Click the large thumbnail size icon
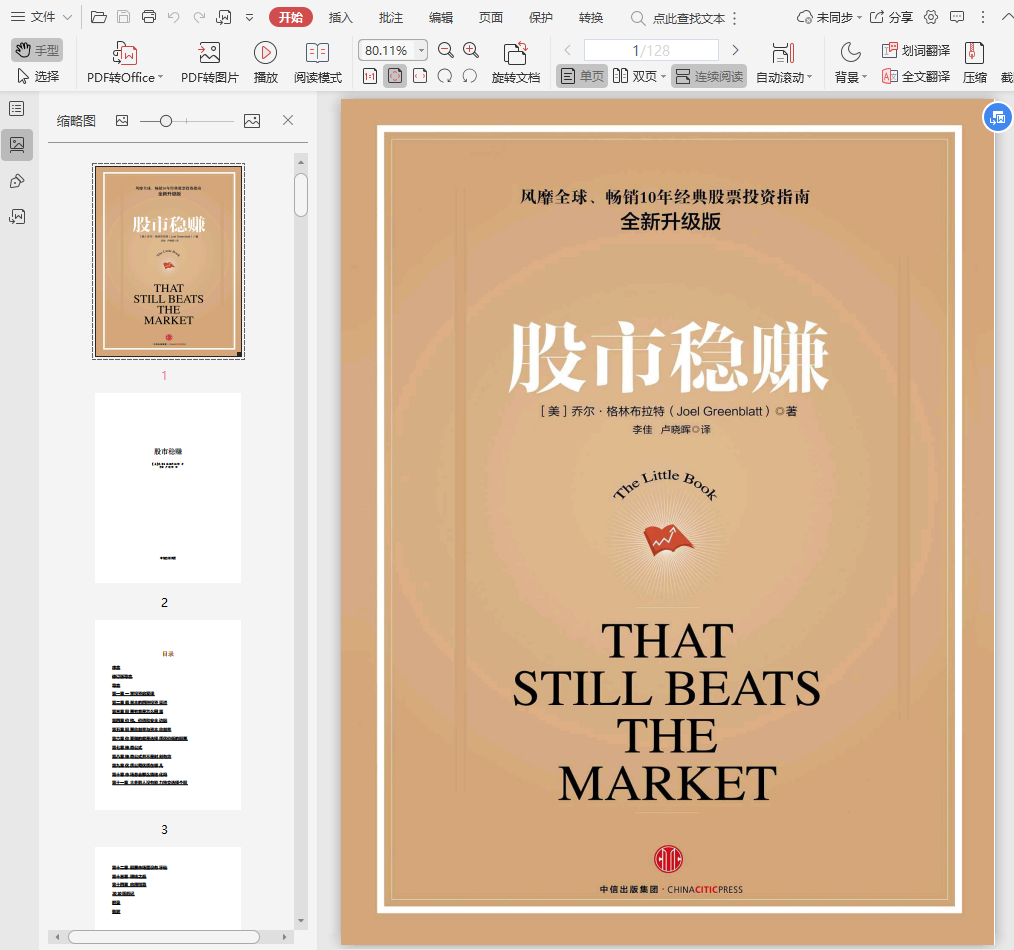Viewport: 1014px width, 950px height. tap(252, 120)
